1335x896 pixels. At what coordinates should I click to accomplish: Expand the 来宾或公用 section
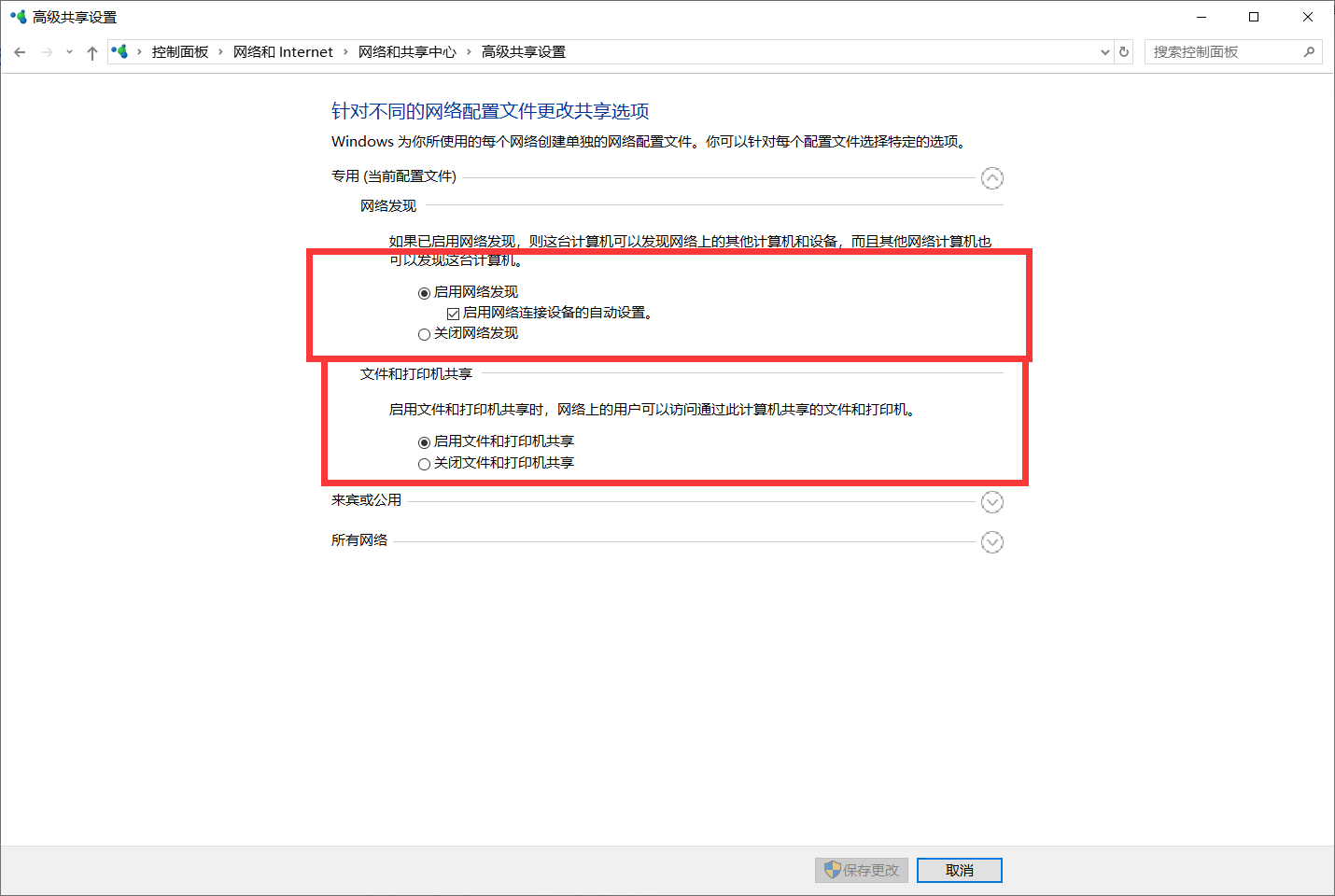992,502
